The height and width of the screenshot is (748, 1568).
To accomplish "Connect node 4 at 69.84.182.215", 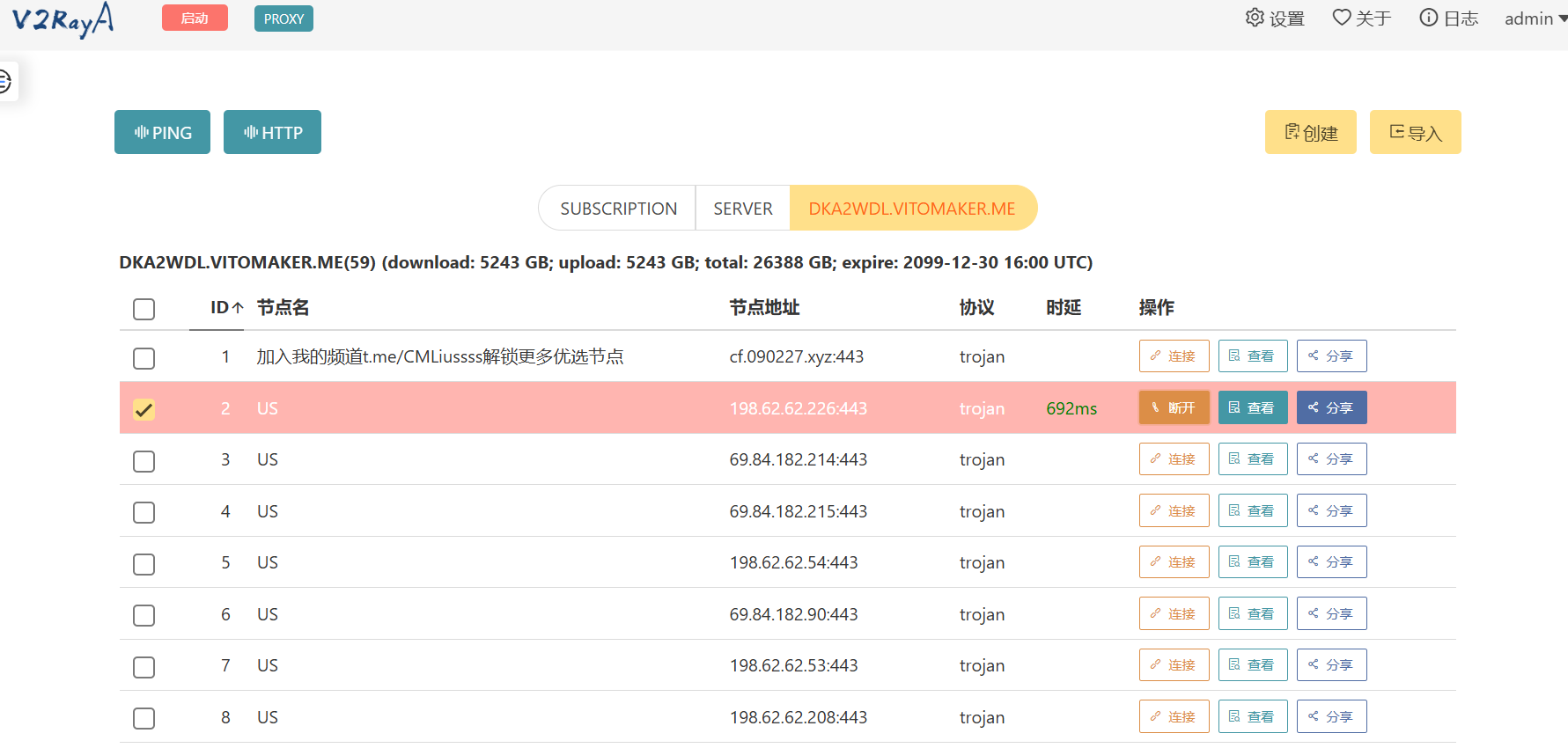I will click(x=1174, y=510).
